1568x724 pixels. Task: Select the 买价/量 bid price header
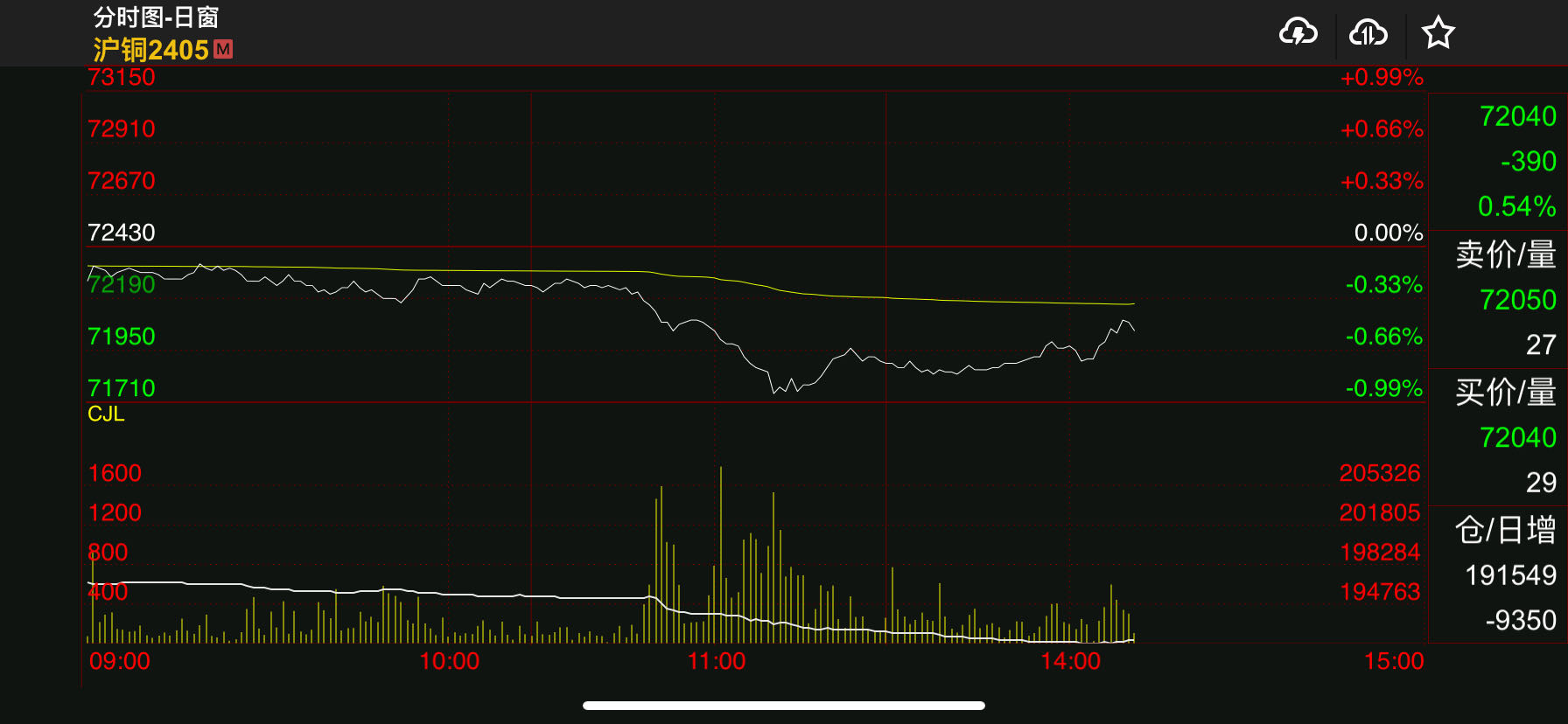coord(1505,393)
